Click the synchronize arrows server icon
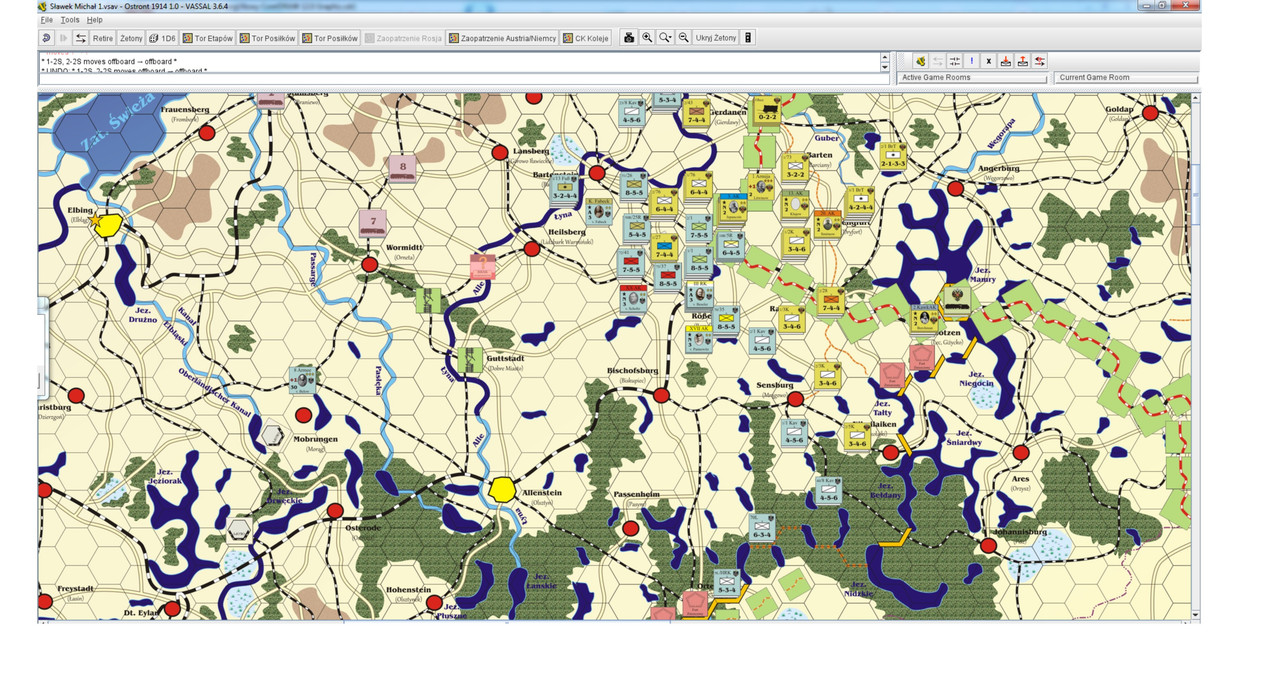 coord(955,61)
